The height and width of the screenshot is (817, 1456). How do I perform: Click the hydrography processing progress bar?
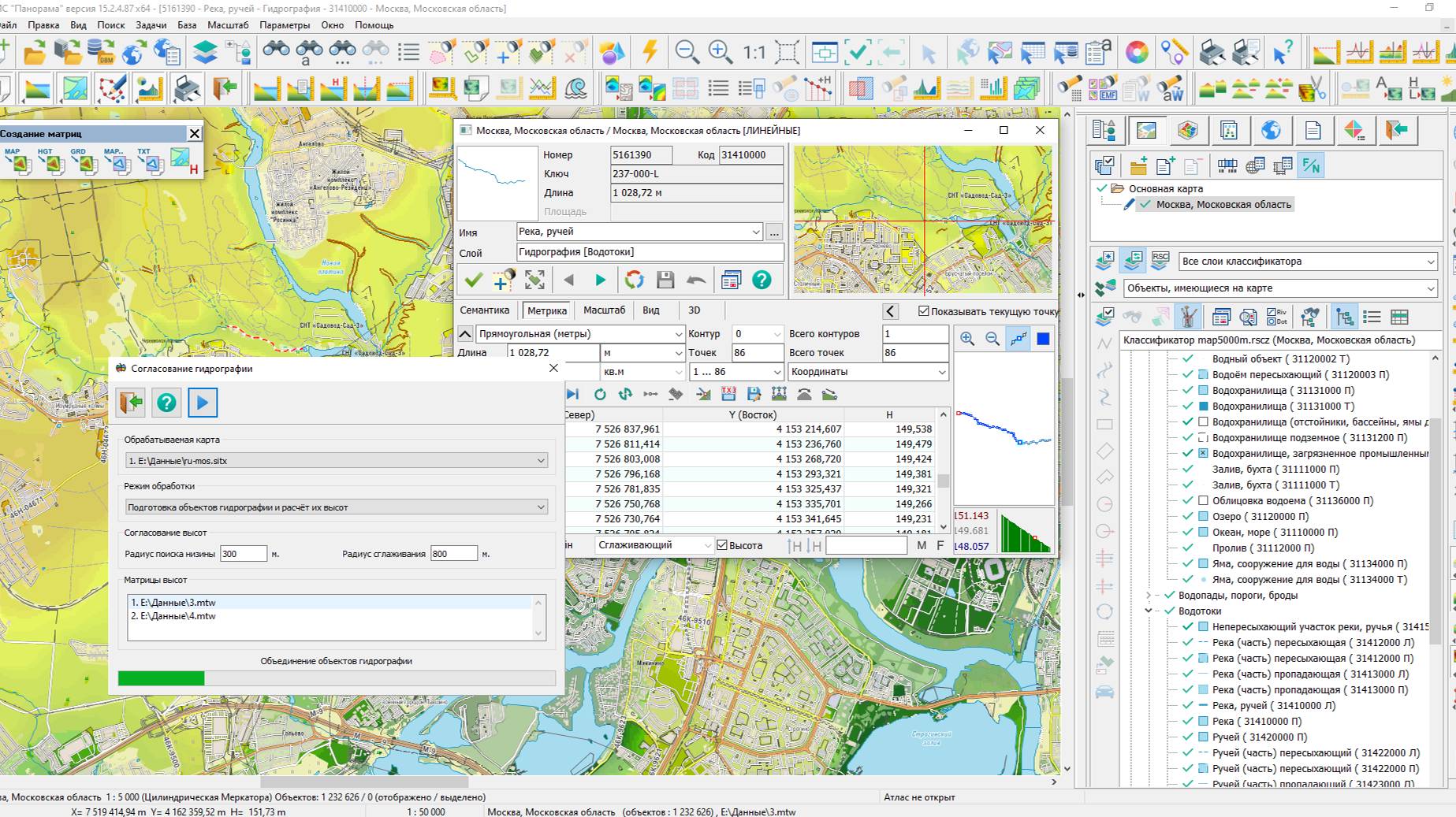(x=336, y=678)
